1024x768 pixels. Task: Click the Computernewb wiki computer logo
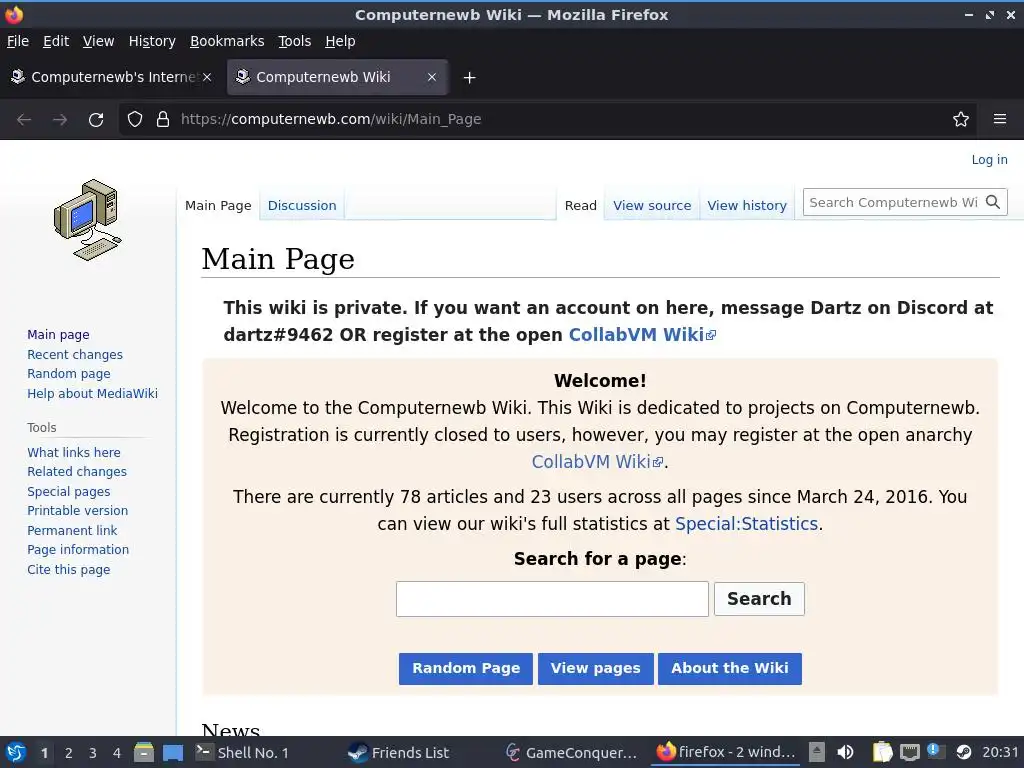click(88, 220)
